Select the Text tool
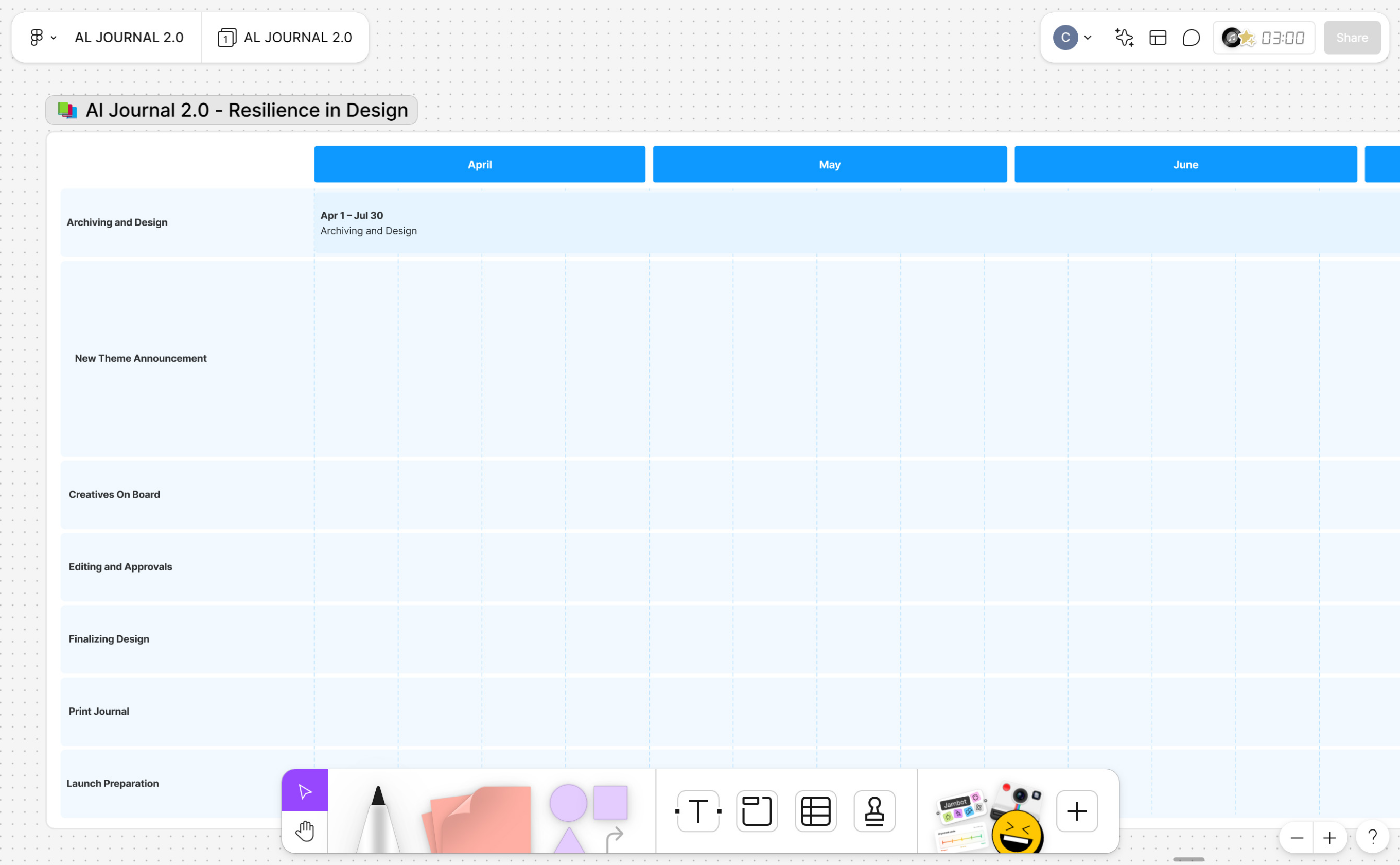Screen dimensions: 1400x865 tap(698, 810)
